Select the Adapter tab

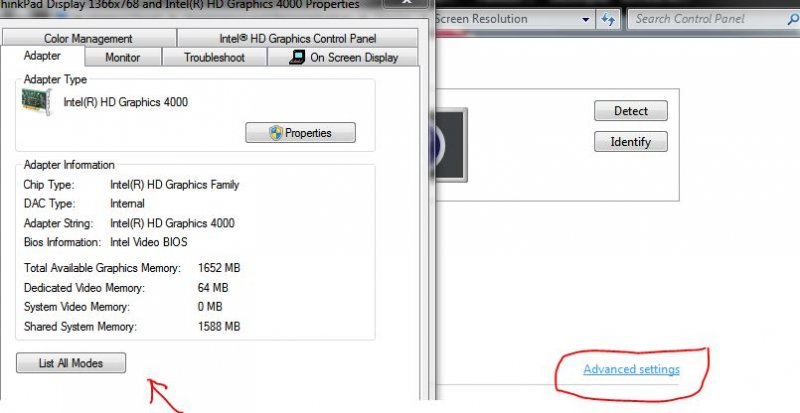tap(42, 56)
